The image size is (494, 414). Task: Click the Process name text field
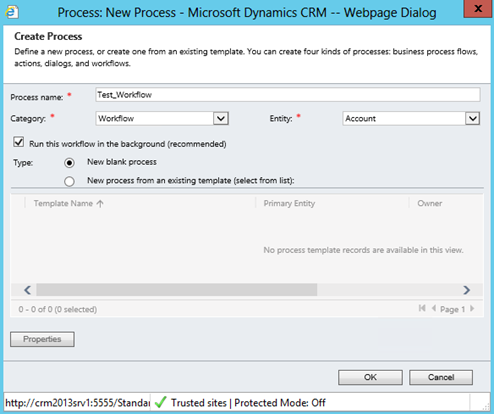[x=288, y=95]
